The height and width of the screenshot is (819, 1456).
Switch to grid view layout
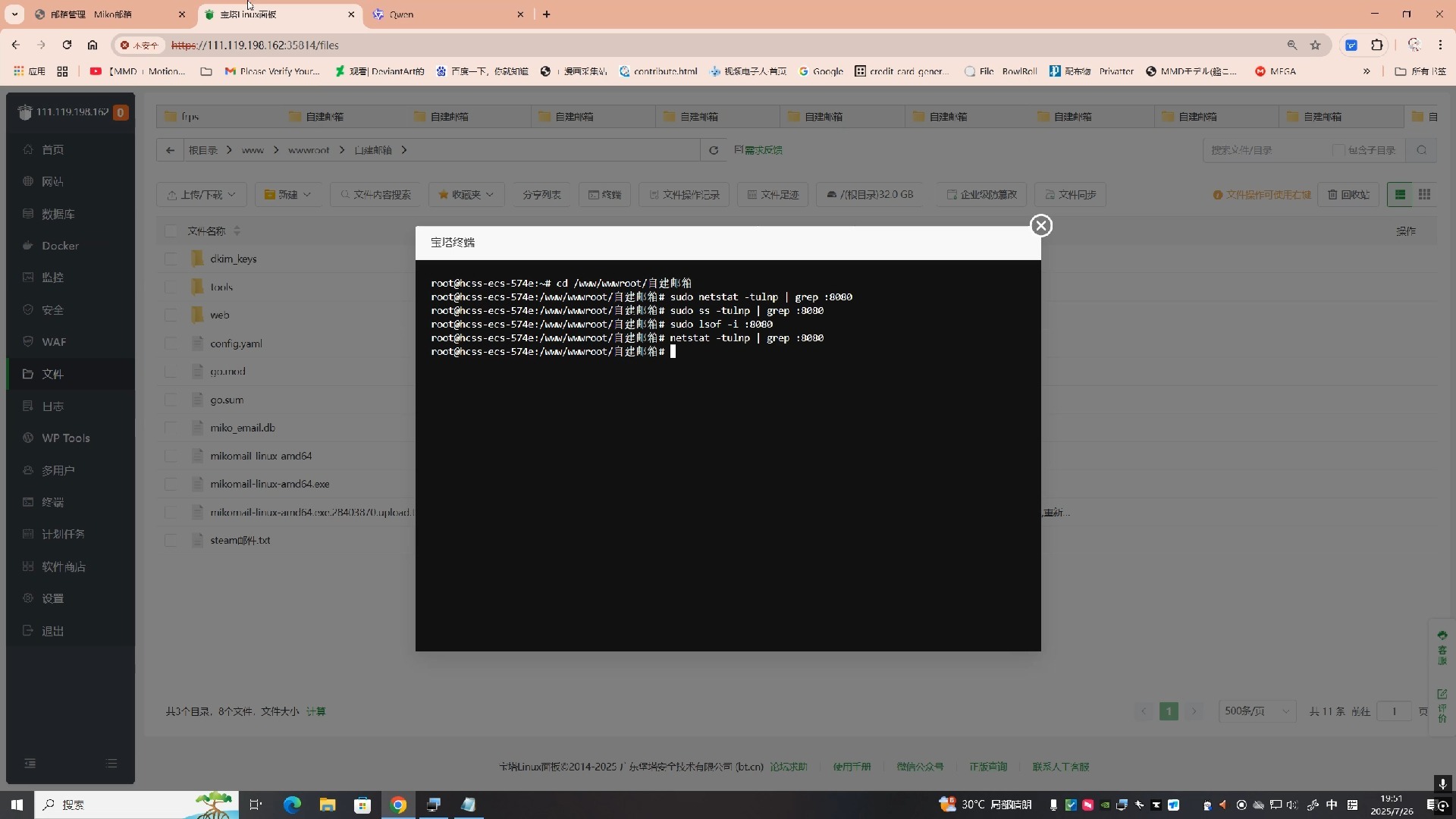pyautogui.click(x=1424, y=195)
